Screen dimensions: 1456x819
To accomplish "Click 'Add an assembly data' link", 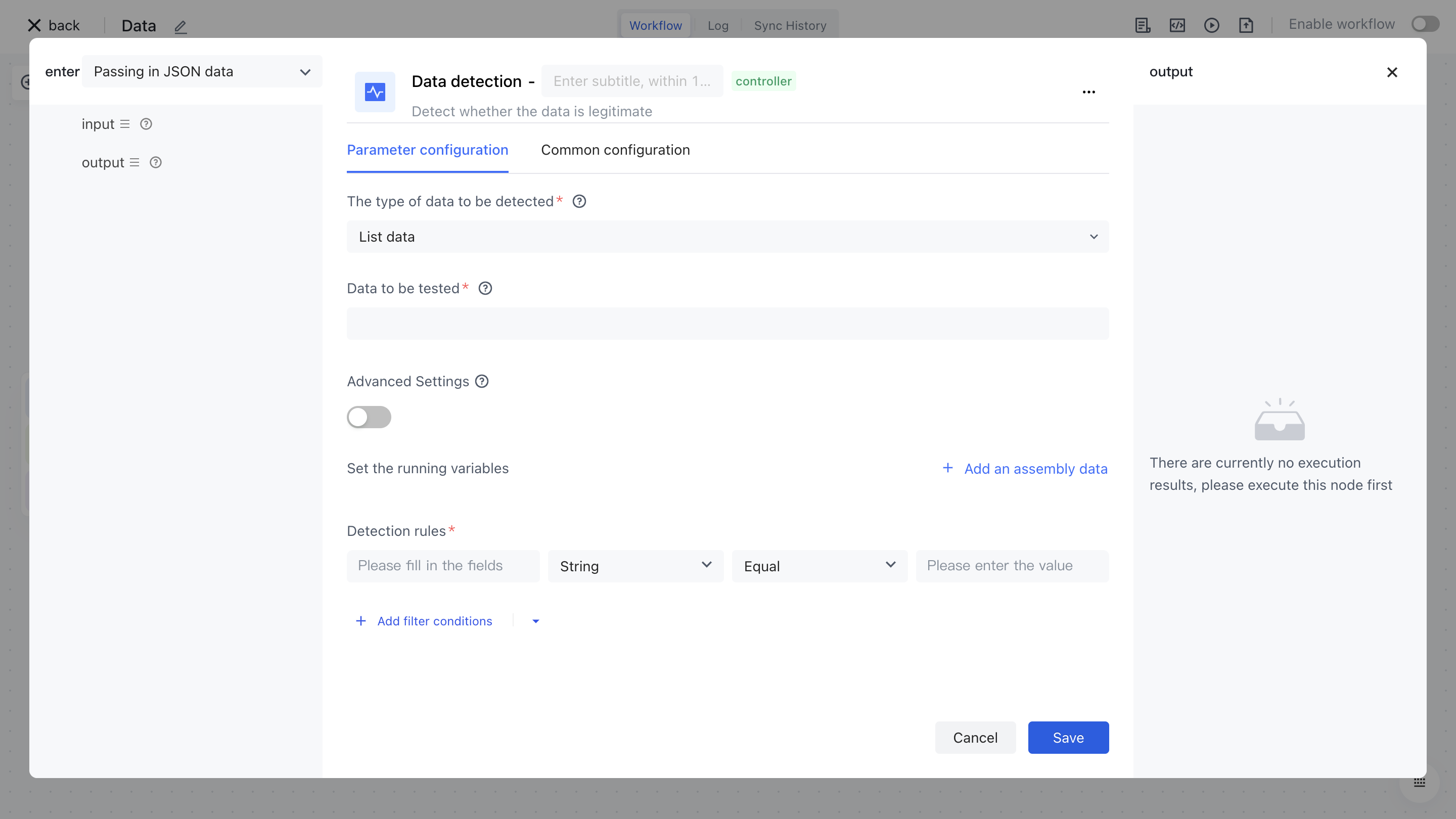I will [x=1026, y=468].
